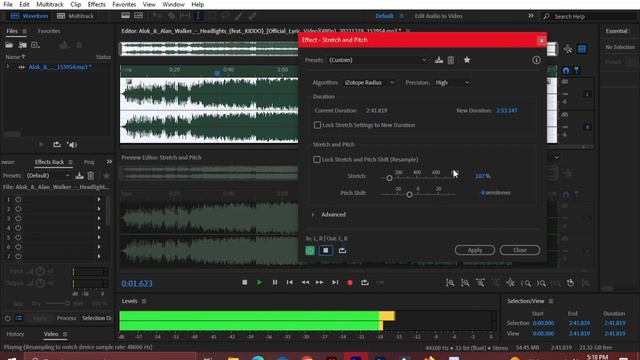Switch to the Favorites panel tab

(49, 31)
